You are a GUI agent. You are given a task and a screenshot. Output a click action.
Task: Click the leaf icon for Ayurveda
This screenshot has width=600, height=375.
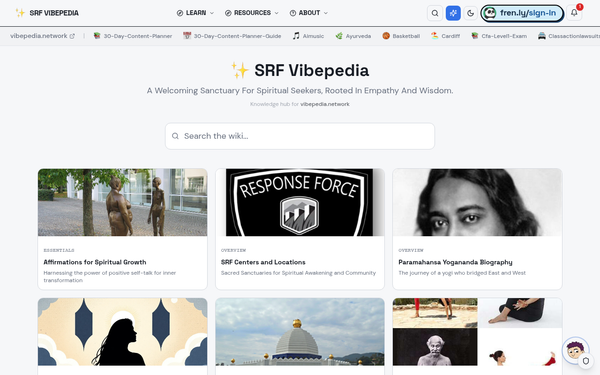pos(339,36)
